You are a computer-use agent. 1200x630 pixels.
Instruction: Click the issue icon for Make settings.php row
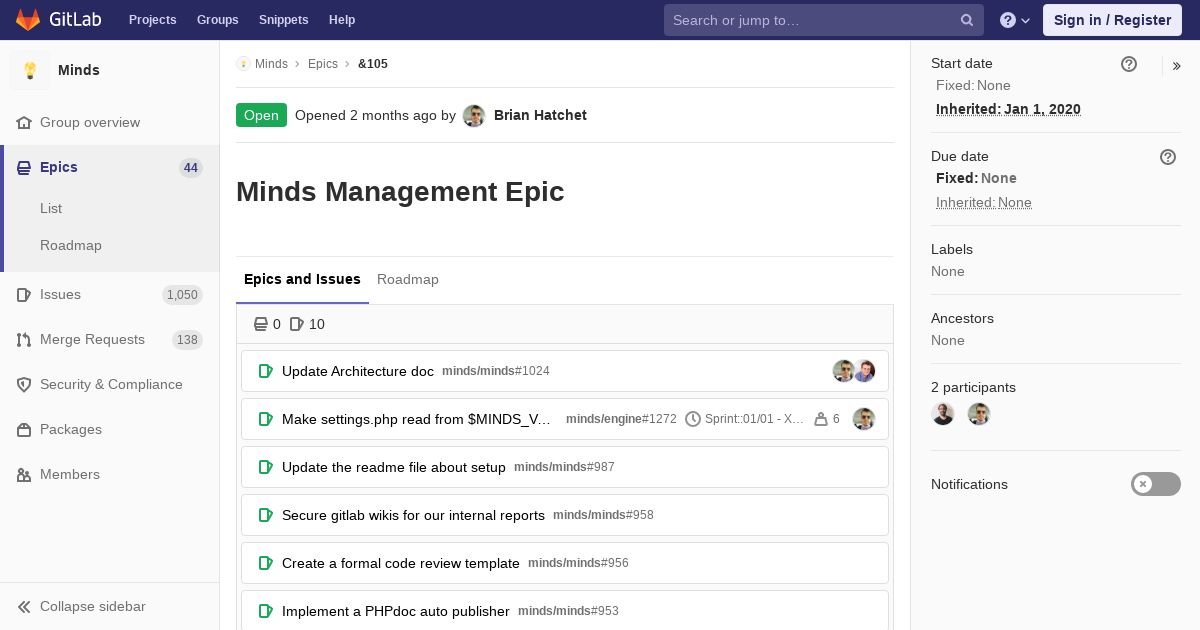point(266,419)
